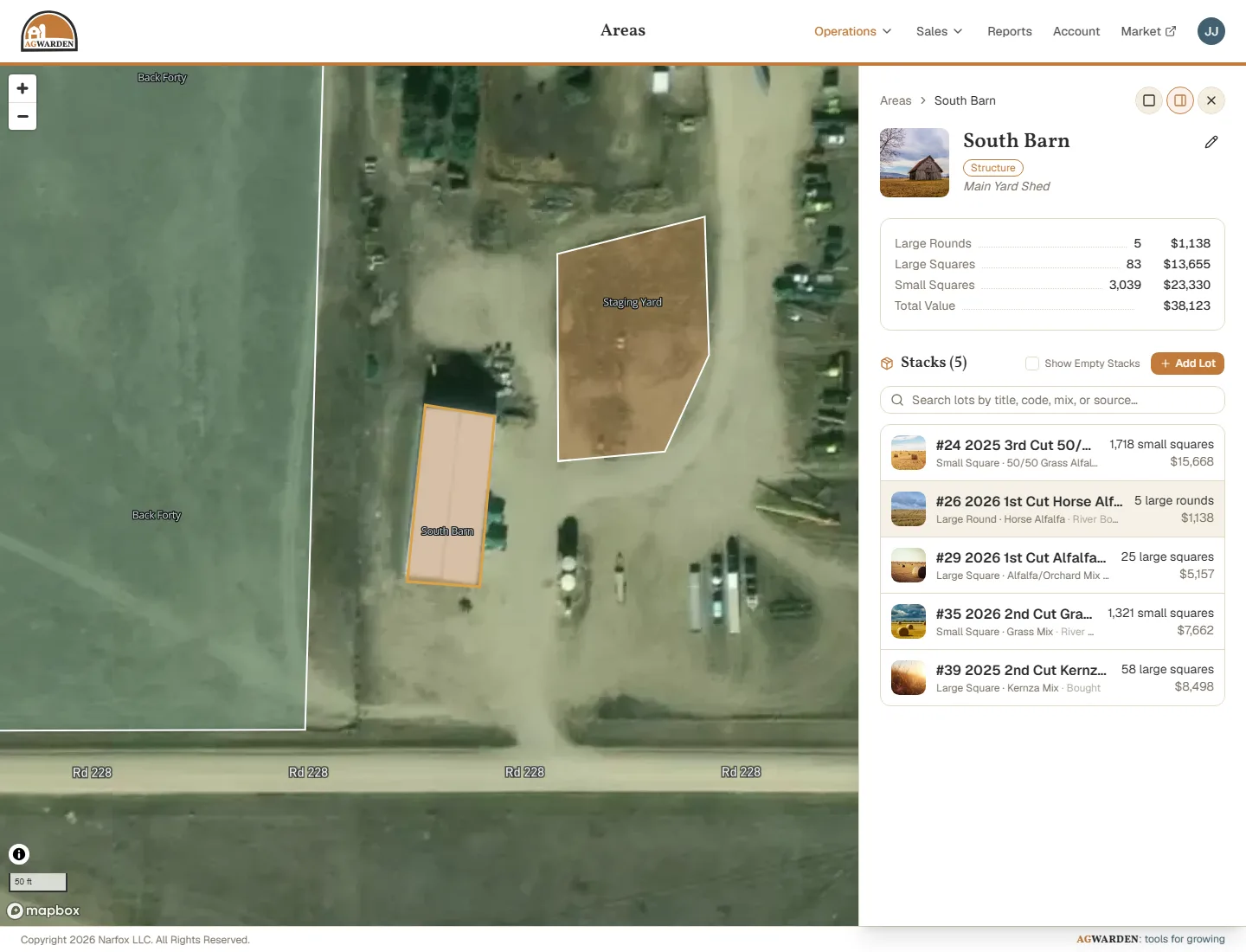This screenshot has width=1246, height=952.
Task: Click the Total Value $38,123 amount
Action: click(1186, 306)
